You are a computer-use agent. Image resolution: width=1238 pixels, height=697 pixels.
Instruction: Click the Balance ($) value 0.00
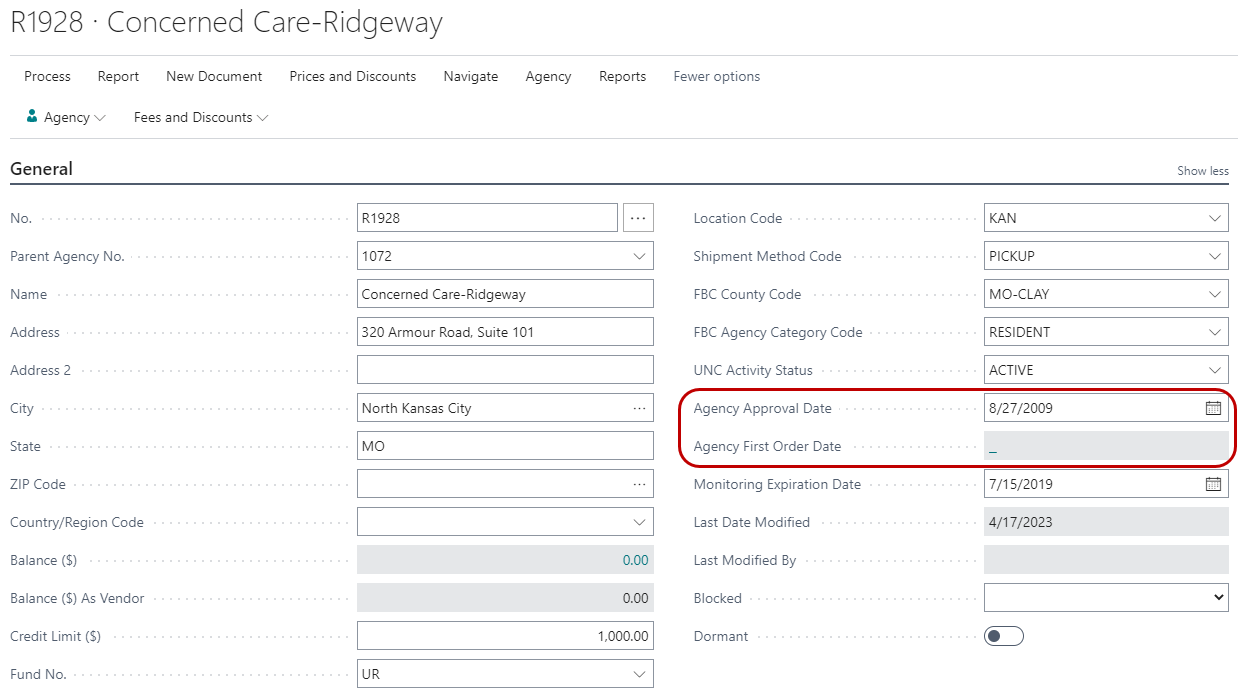635,560
